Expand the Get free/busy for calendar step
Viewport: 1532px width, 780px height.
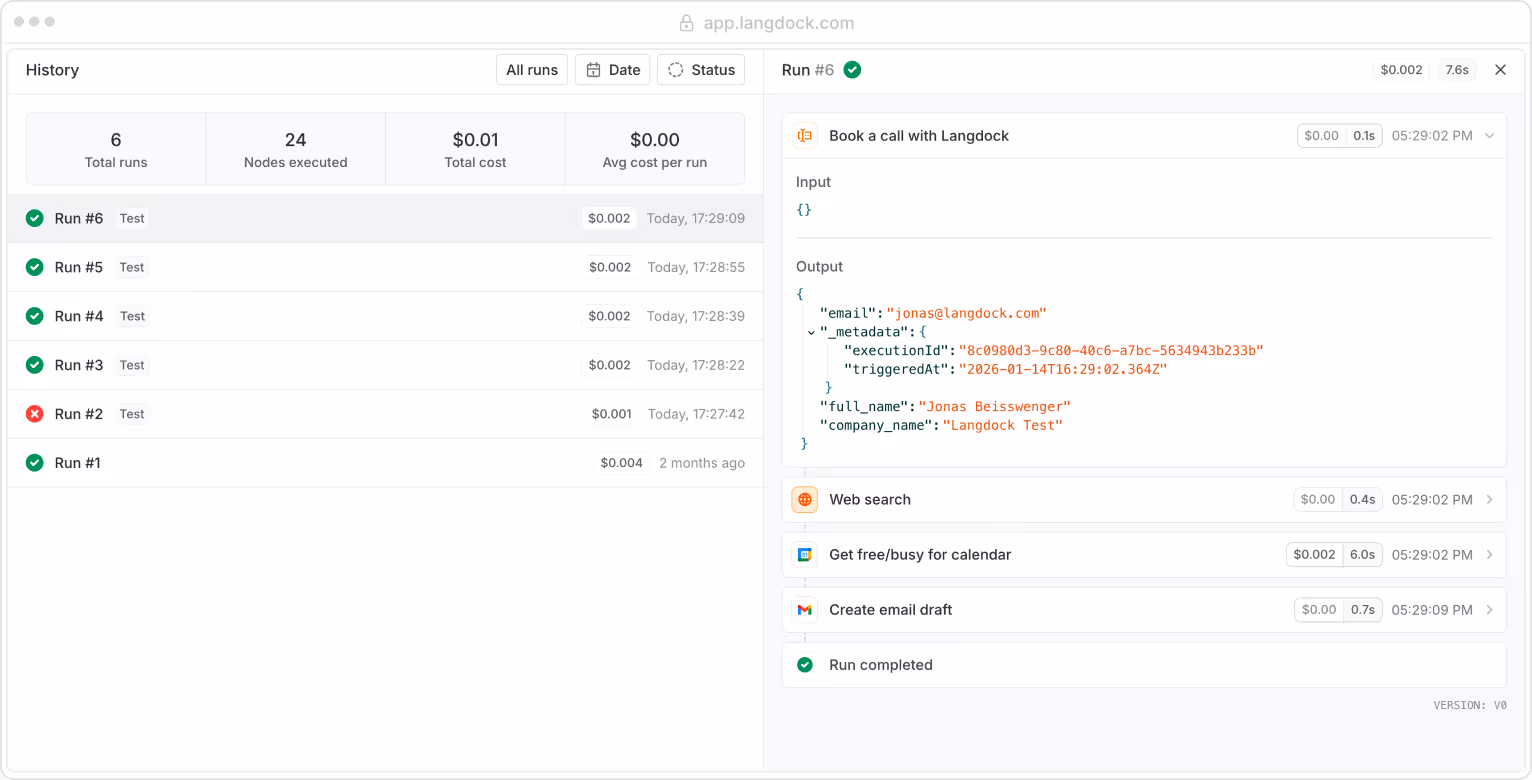click(x=1490, y=555)
